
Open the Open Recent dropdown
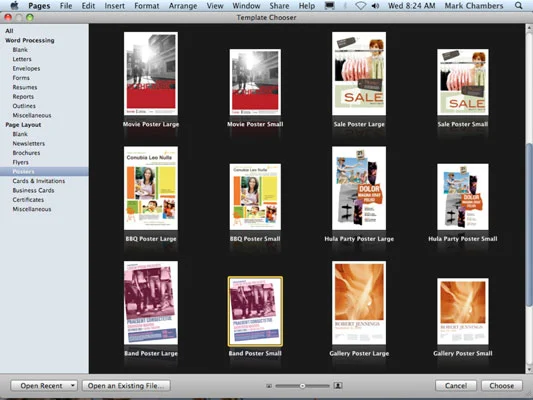[44, 386]
